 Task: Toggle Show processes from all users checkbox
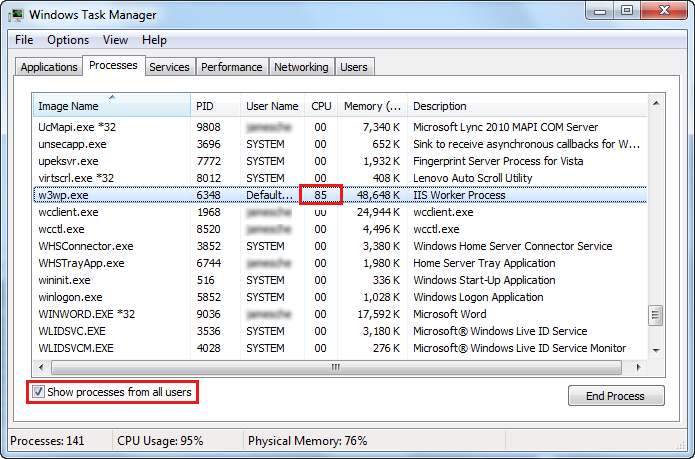coord(39,393)
